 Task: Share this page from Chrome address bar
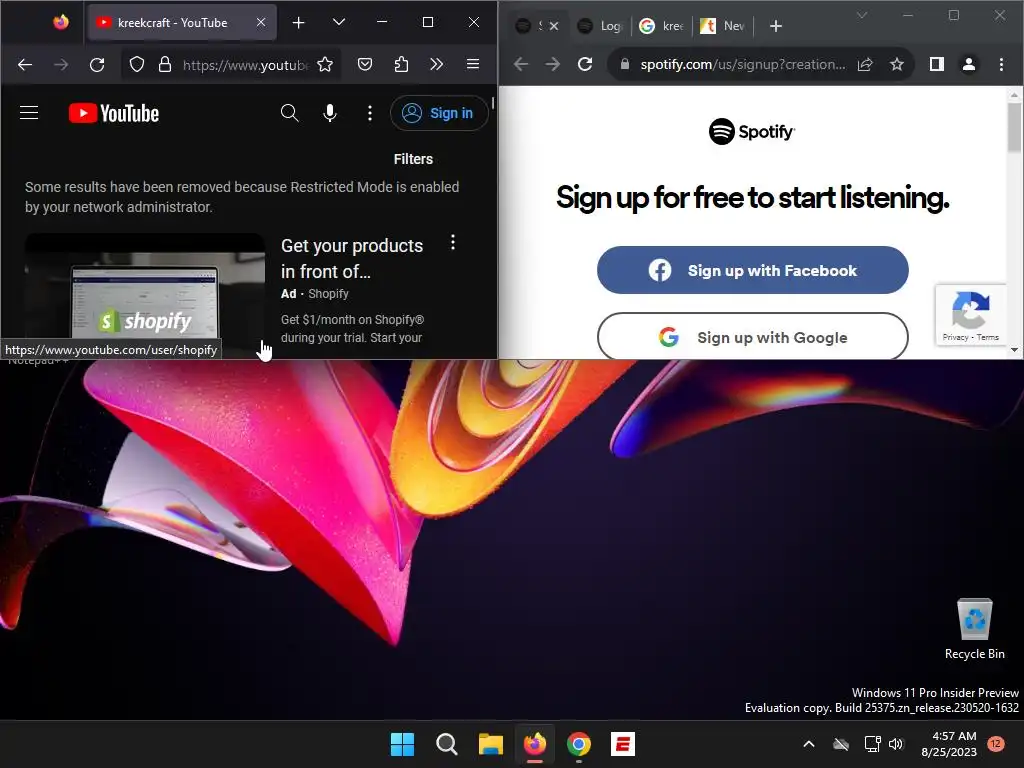coord(865,64)
